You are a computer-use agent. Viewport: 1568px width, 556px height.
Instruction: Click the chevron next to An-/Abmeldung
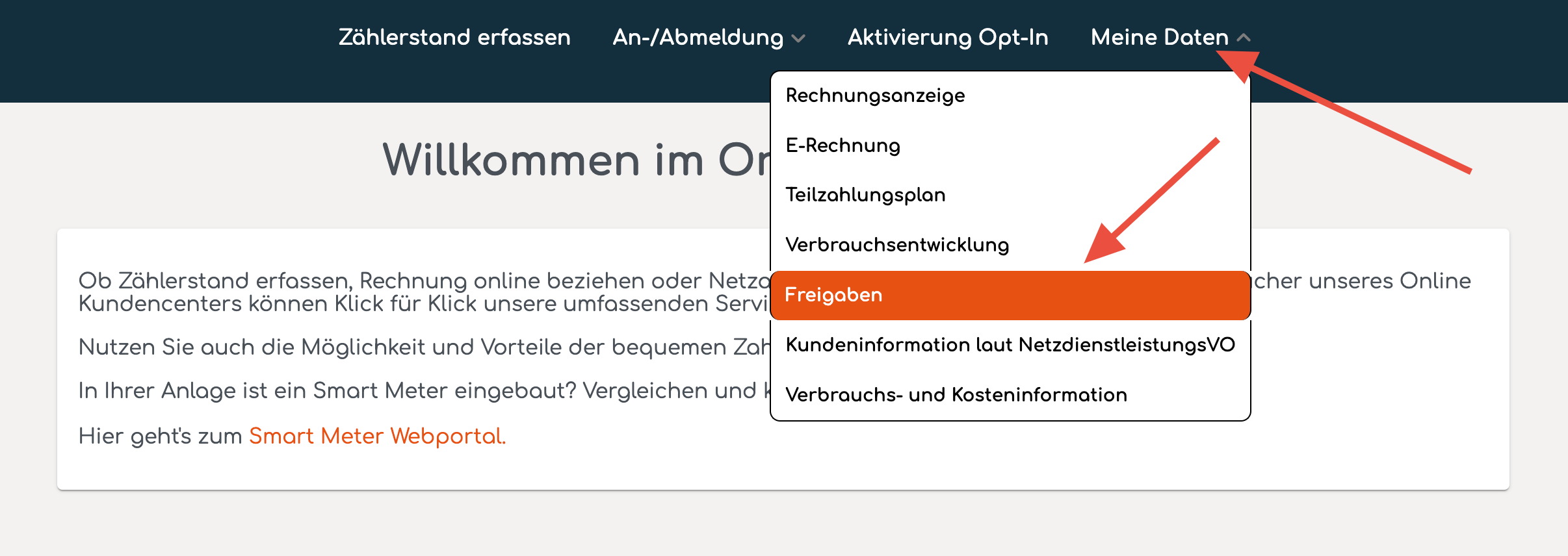pyautogui.click(x=799, y=38)
